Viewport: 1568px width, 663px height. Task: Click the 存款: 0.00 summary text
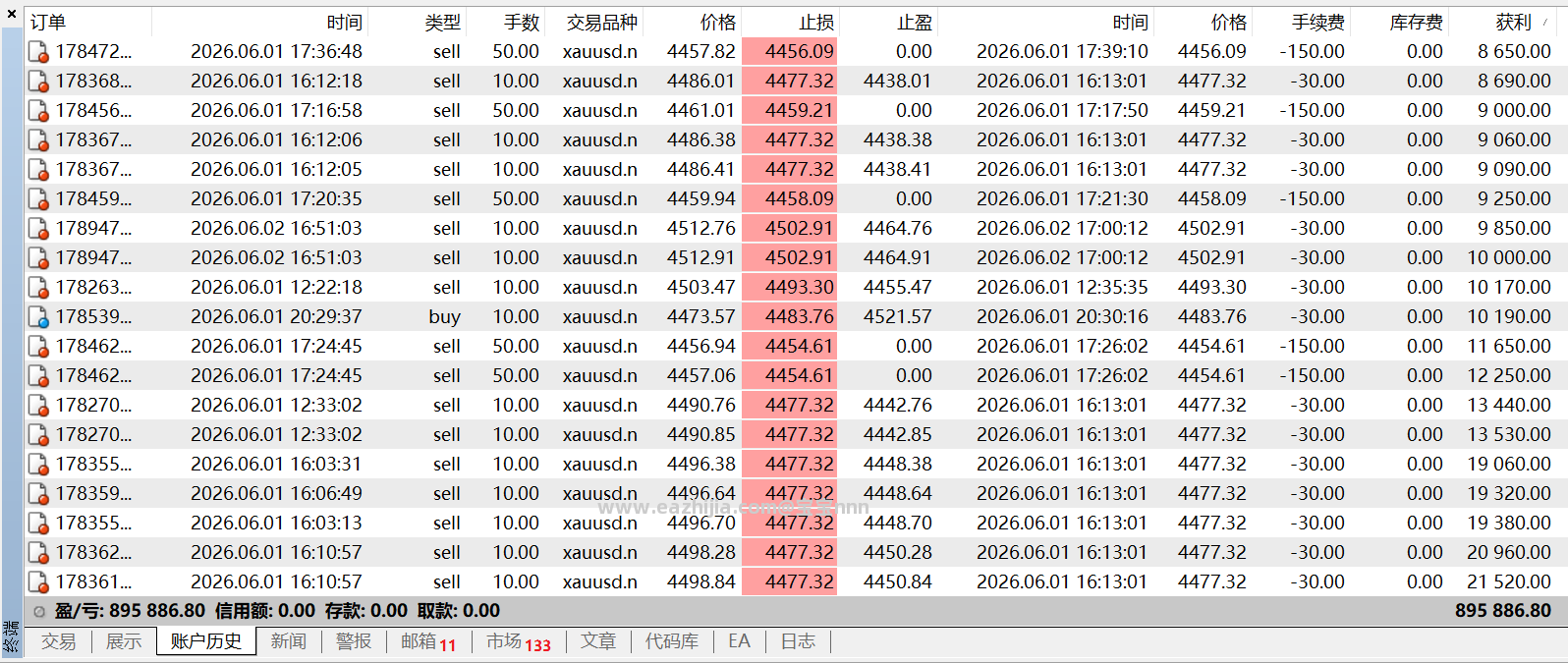coord(365,611)
